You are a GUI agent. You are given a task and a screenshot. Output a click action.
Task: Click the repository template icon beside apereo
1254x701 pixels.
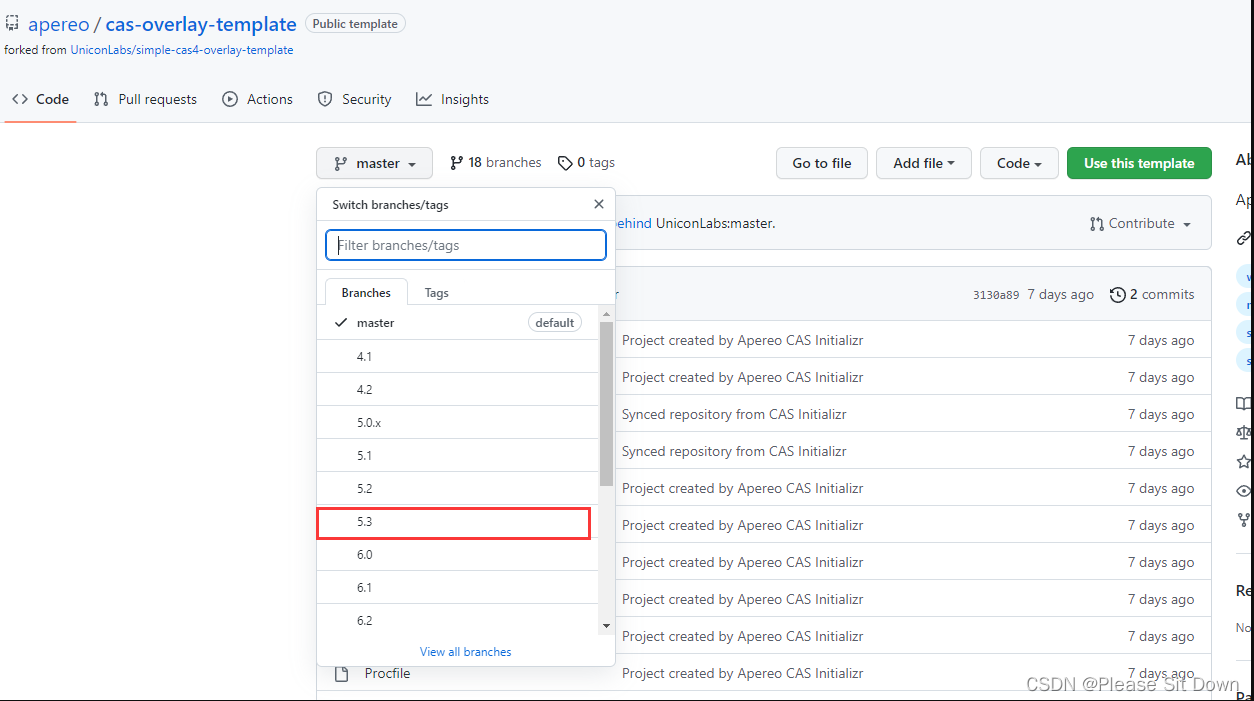point(12,23)
